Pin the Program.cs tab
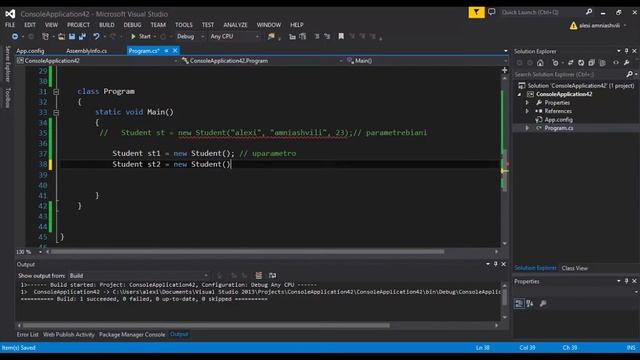The image size is (640, 360). tap(166, 51)
